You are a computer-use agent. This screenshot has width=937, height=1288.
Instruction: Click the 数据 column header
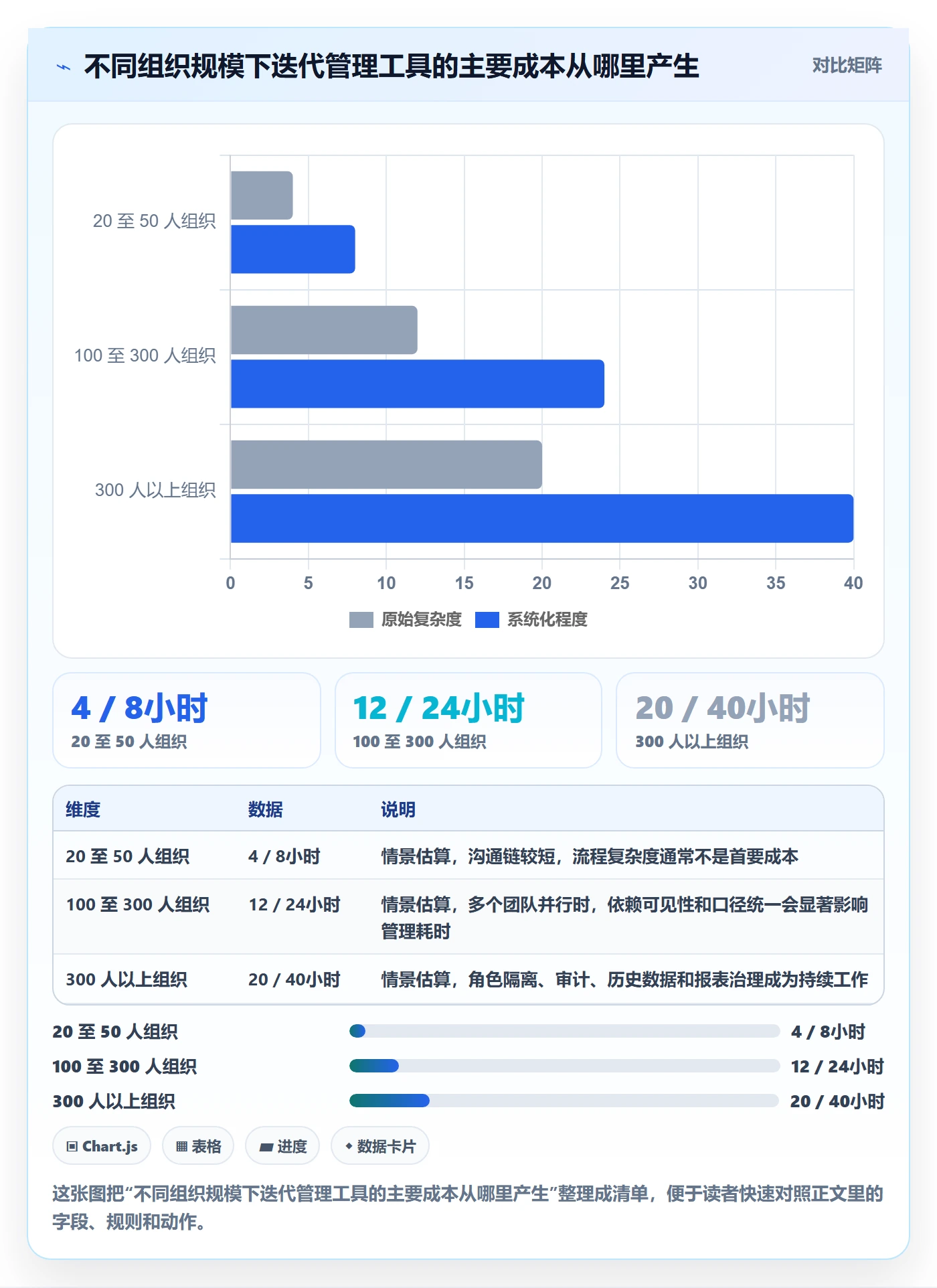pos(265,809)
